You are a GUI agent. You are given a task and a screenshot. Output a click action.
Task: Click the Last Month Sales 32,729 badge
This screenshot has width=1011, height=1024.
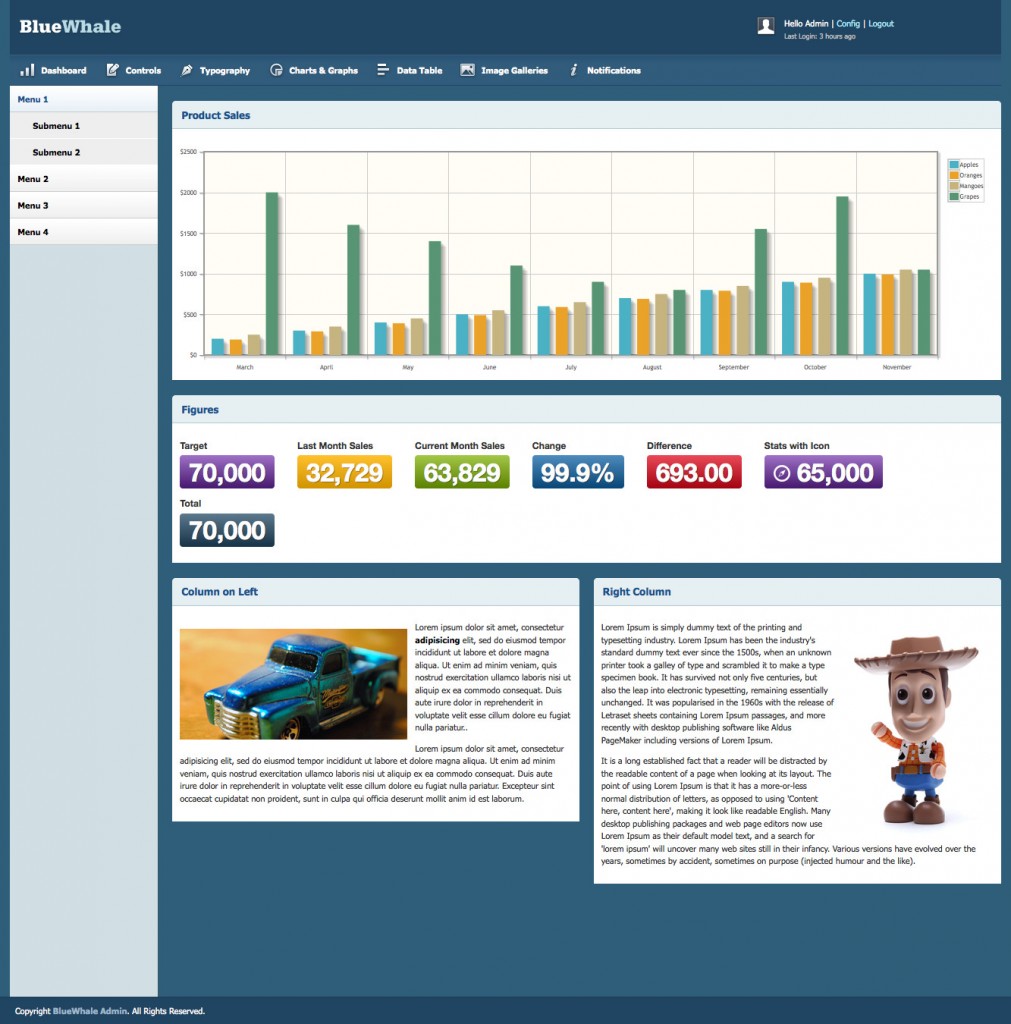344,472
